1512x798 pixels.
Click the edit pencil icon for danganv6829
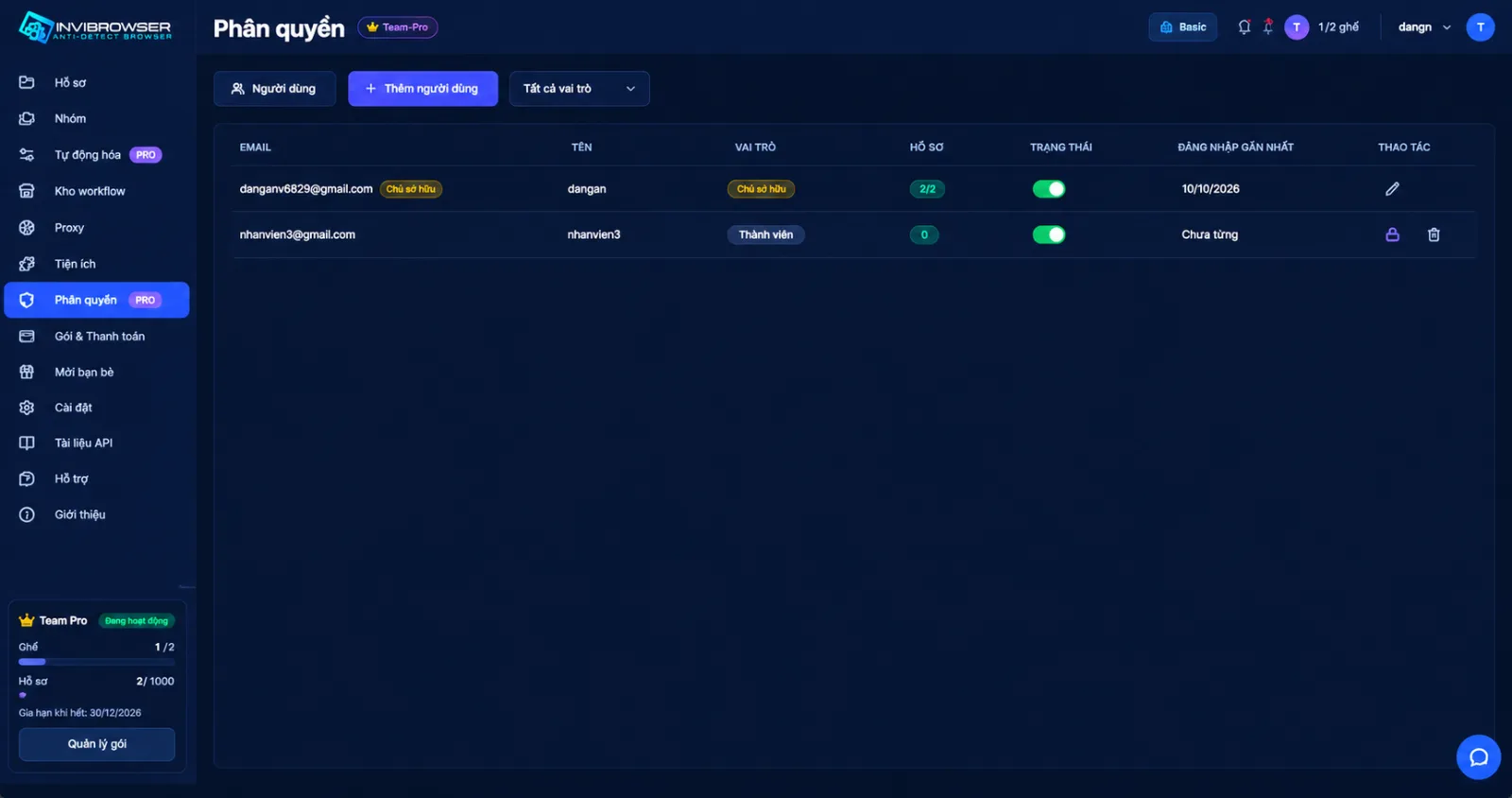pos(1392,189)
